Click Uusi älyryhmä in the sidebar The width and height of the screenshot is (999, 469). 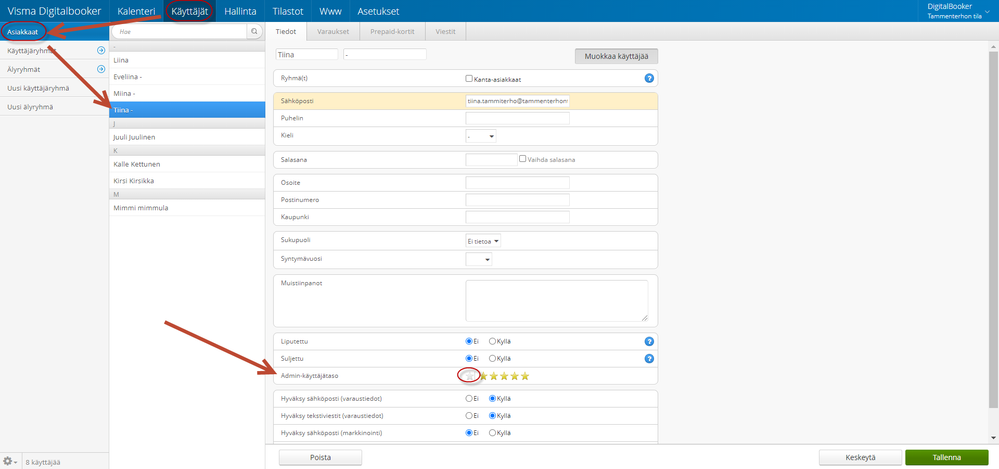point(54,106)
